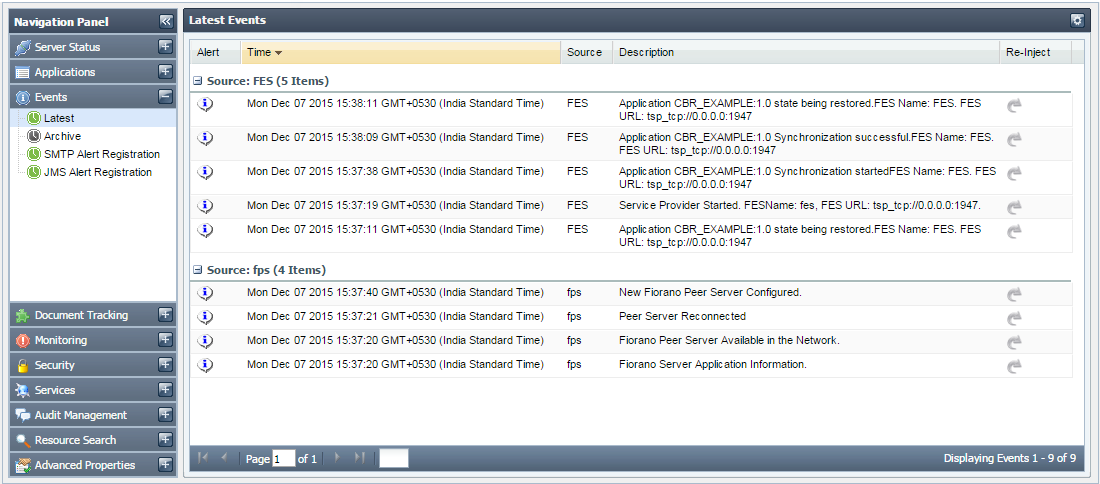Click the Latest Events panel tool icon
Screen dimensions: 1100x484
click(1077, 20)
